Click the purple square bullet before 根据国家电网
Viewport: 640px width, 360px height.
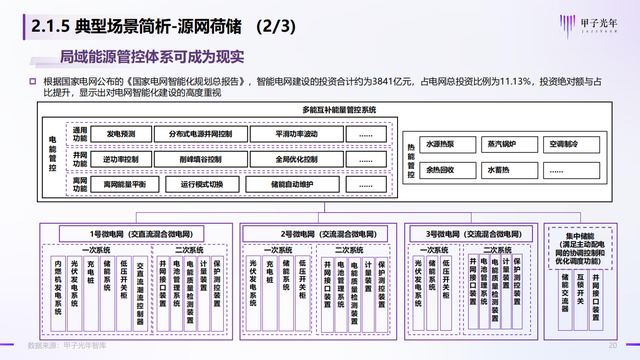[33, 81]
